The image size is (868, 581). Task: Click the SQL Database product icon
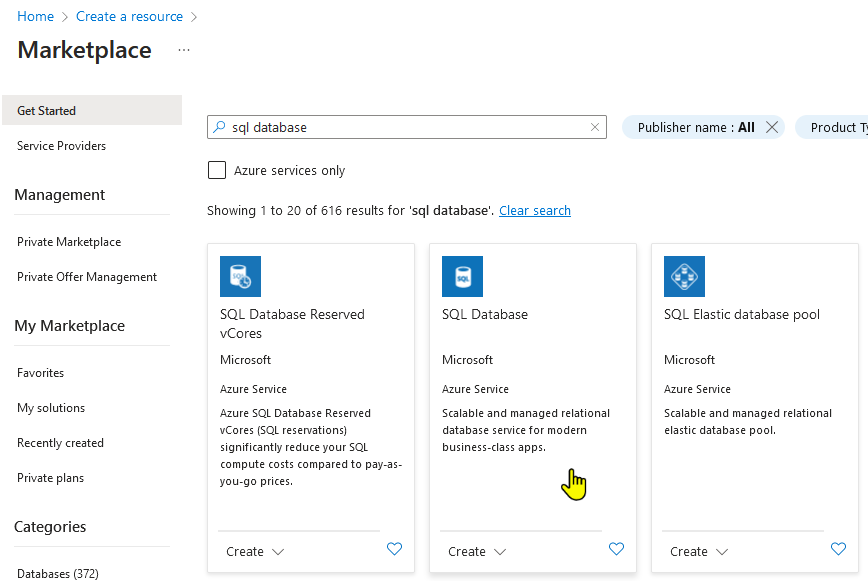coord(462,276)
